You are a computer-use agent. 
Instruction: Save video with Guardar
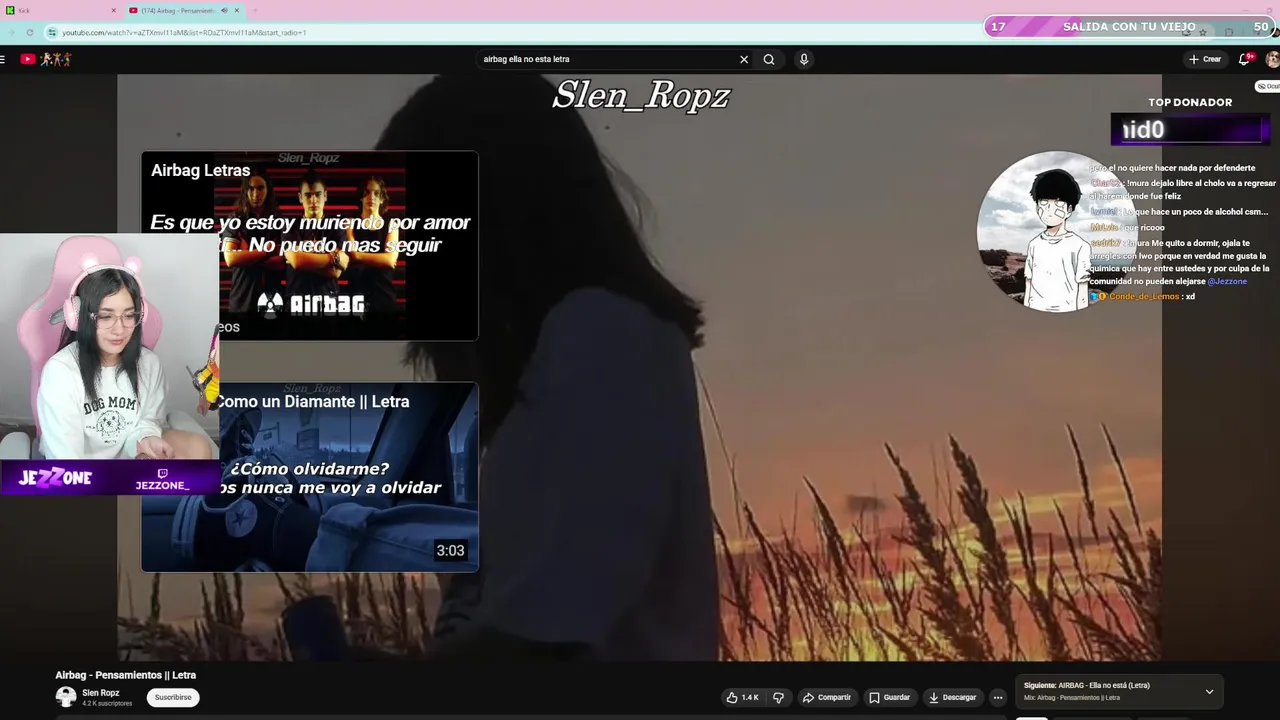[x=889, y=697]
